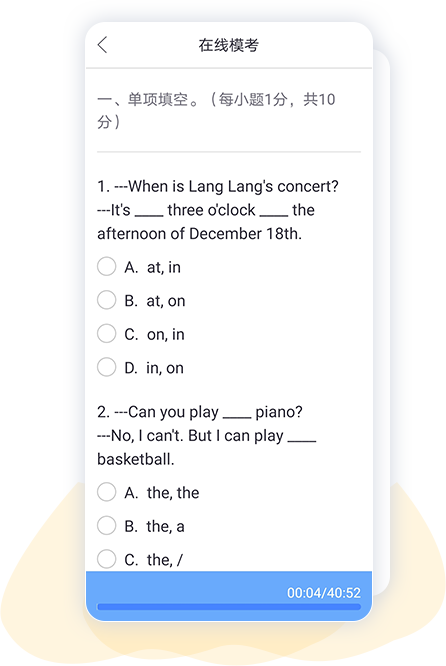Click the 'the, the' answer label text
The height and width of the screenshot is (666, 446).
[173, 493]
